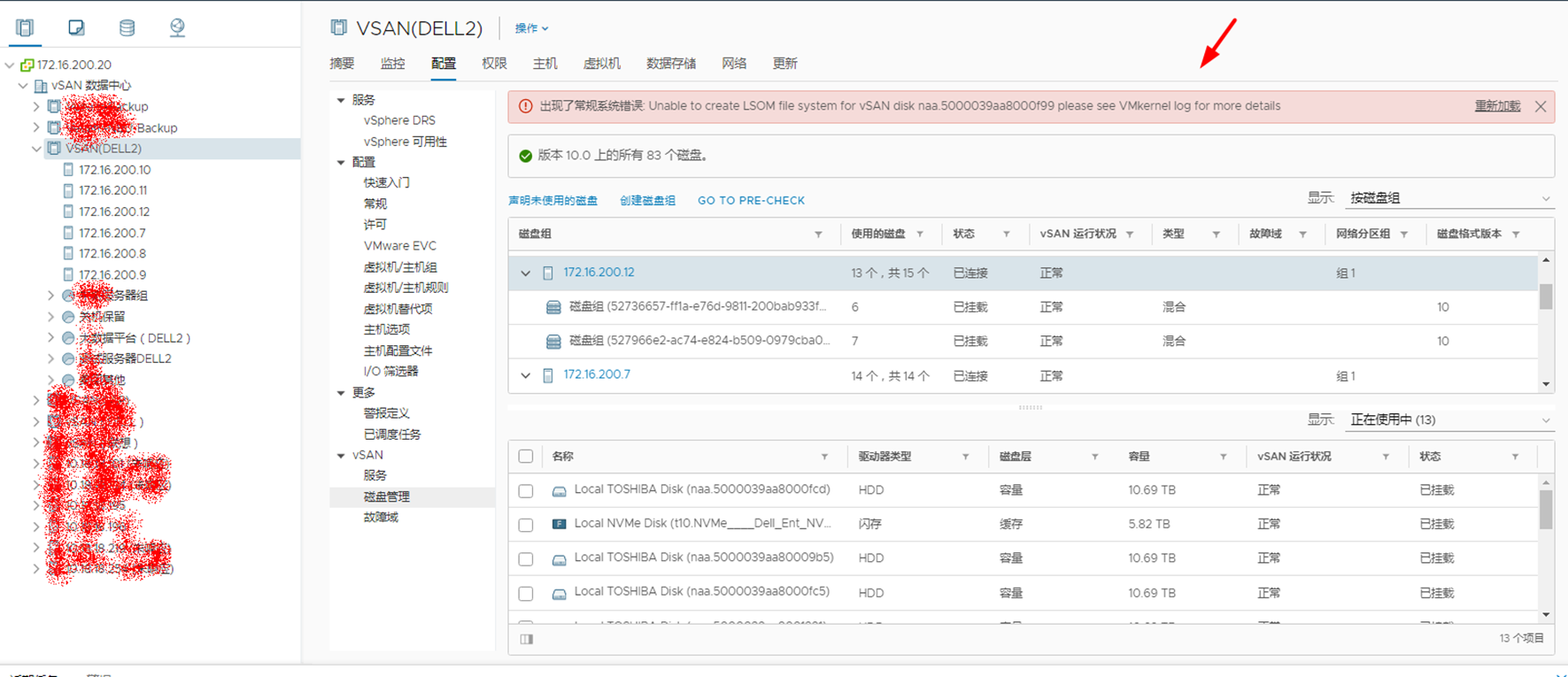Switch to the 权限 tab
Screen dimensions: 1568x677
(x=494, y=64)
